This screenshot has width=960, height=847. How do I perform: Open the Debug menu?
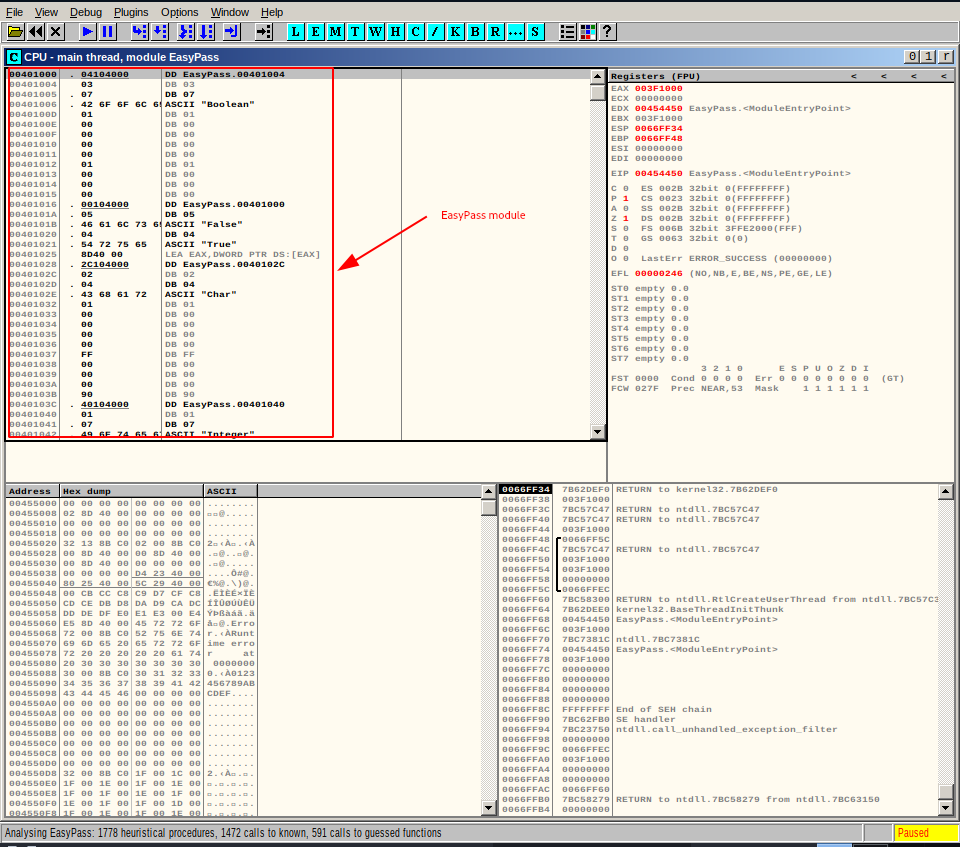click(86, 12)
